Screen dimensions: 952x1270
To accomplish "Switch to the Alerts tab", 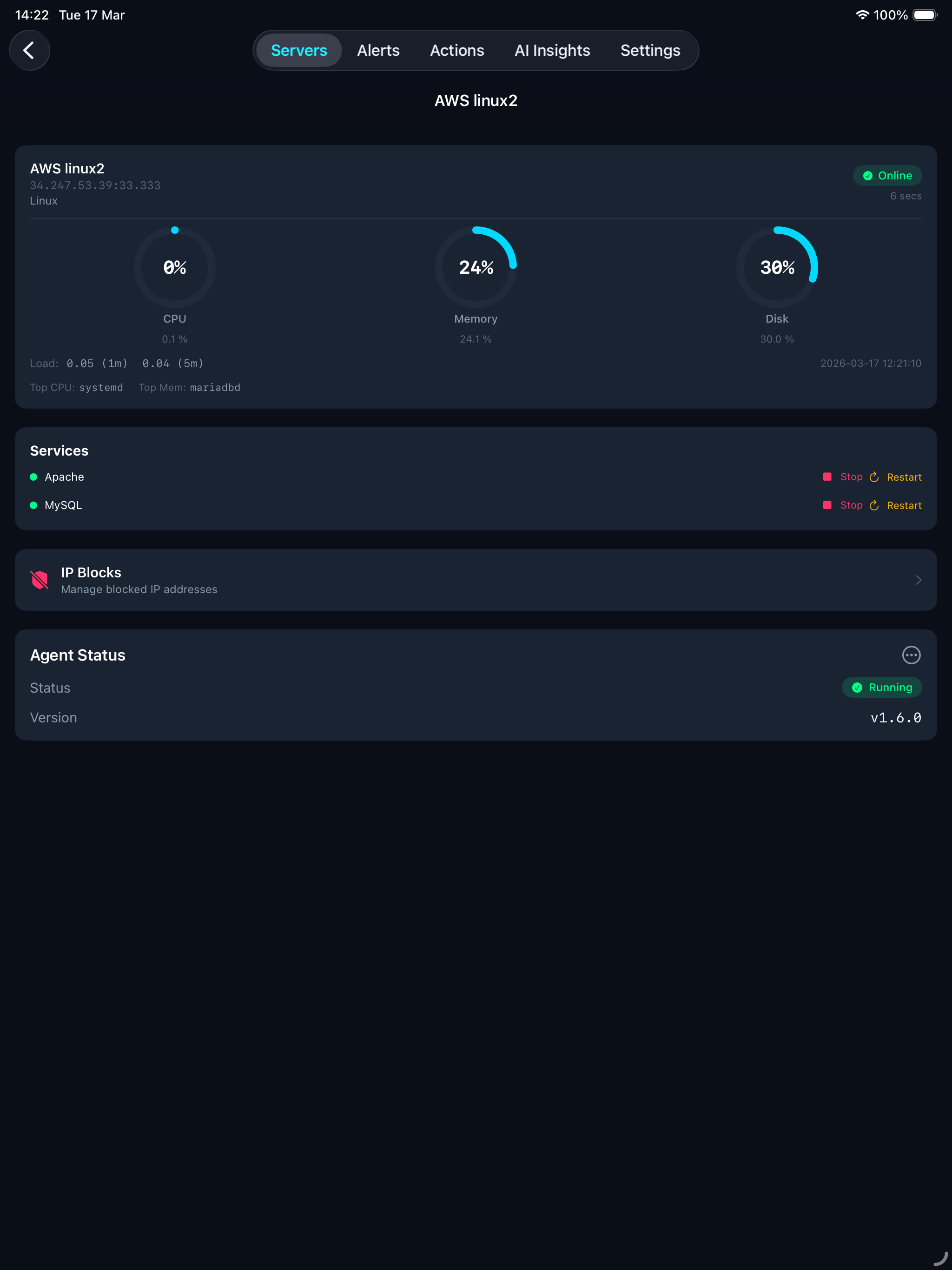I will tap(378, 50).
